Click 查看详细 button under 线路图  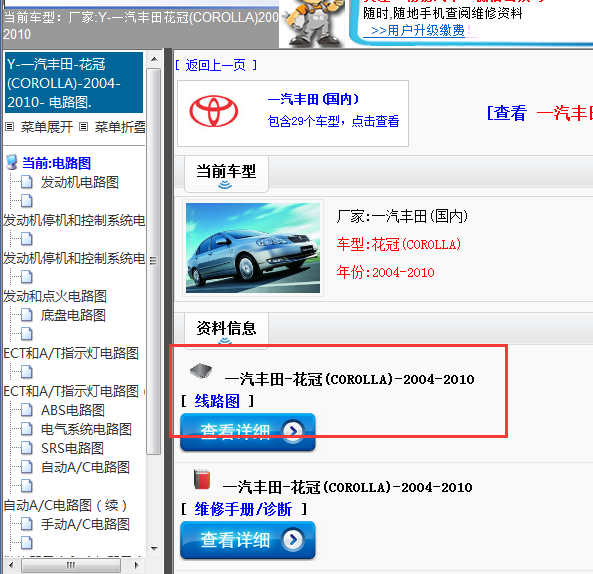tap(248, 432)
